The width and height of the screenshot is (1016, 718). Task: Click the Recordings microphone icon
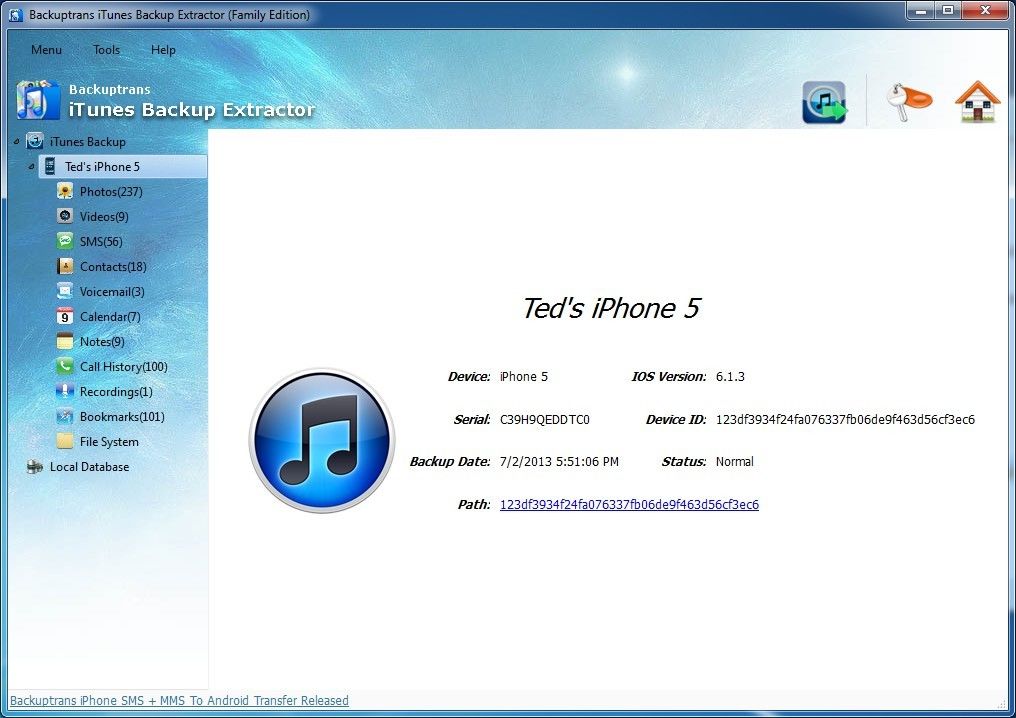click(65, 391)
